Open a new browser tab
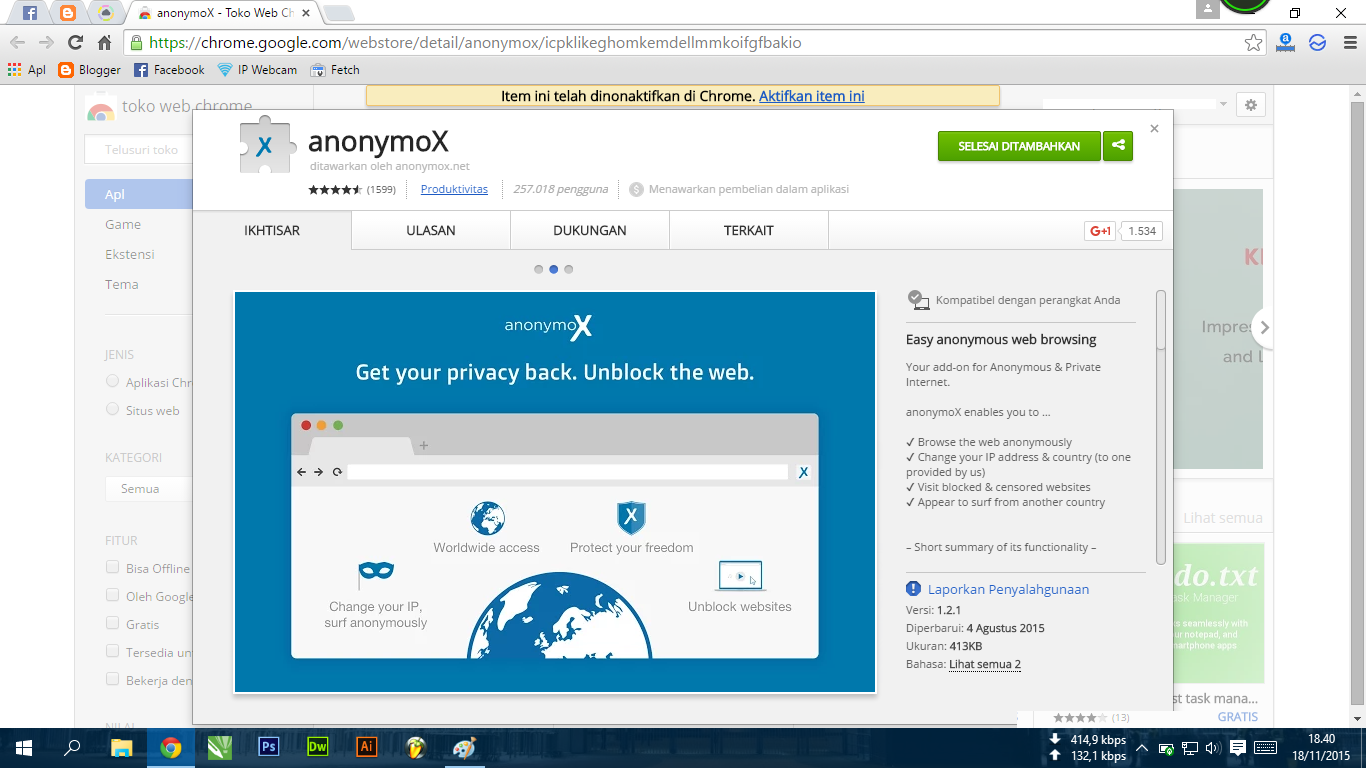 339,13
